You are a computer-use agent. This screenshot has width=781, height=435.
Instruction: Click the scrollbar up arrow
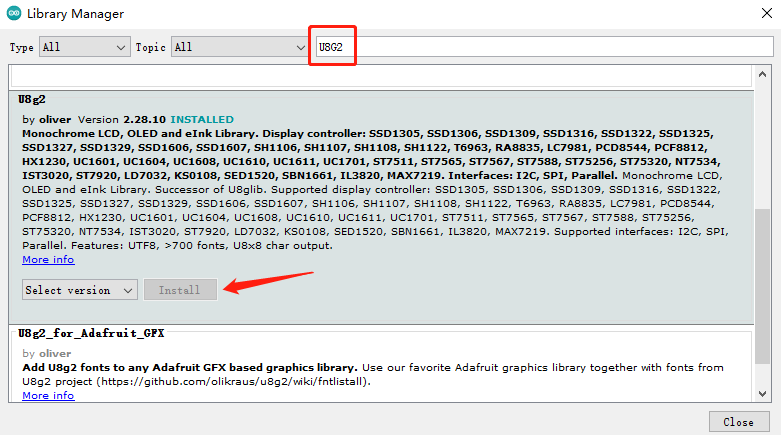click(762, 74)
